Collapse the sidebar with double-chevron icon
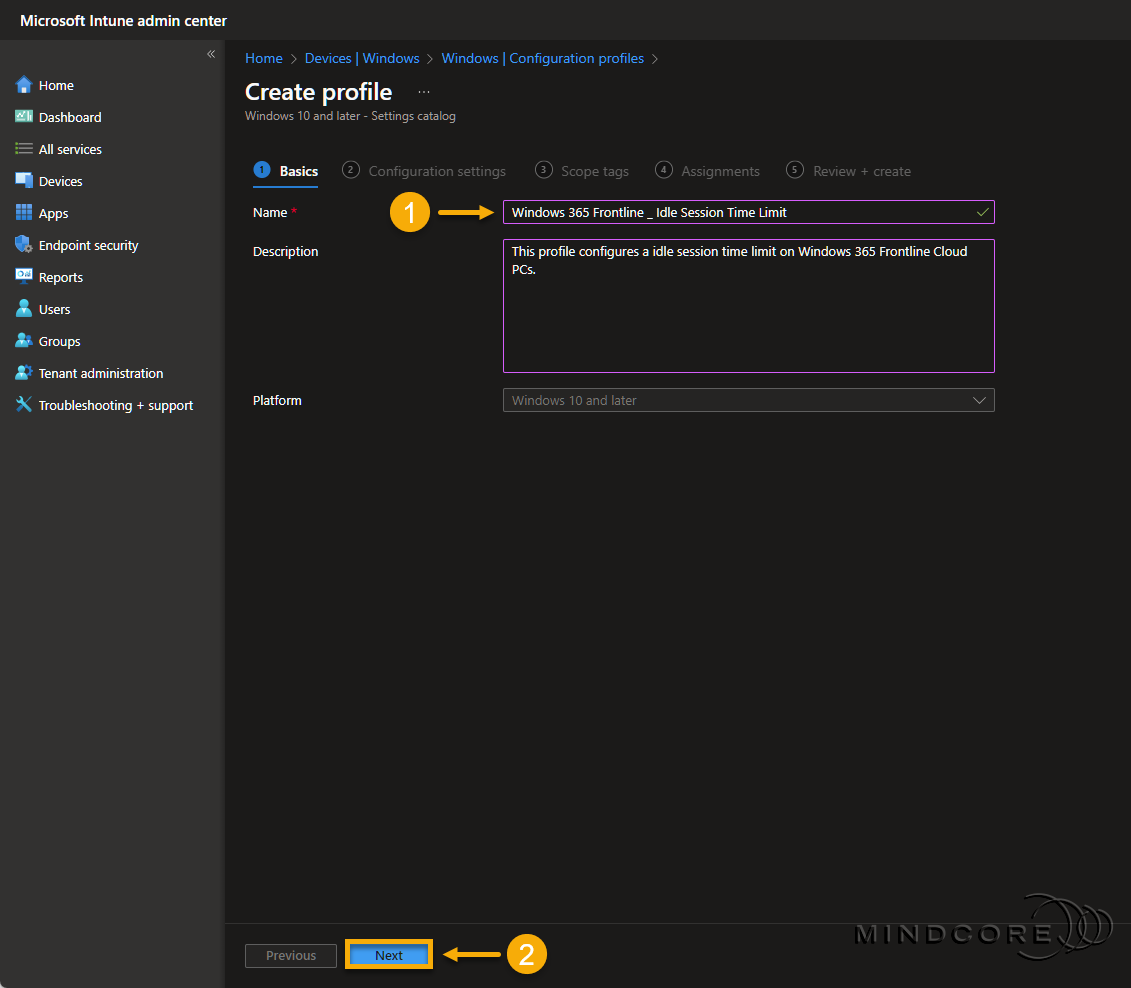 point(211,54)
